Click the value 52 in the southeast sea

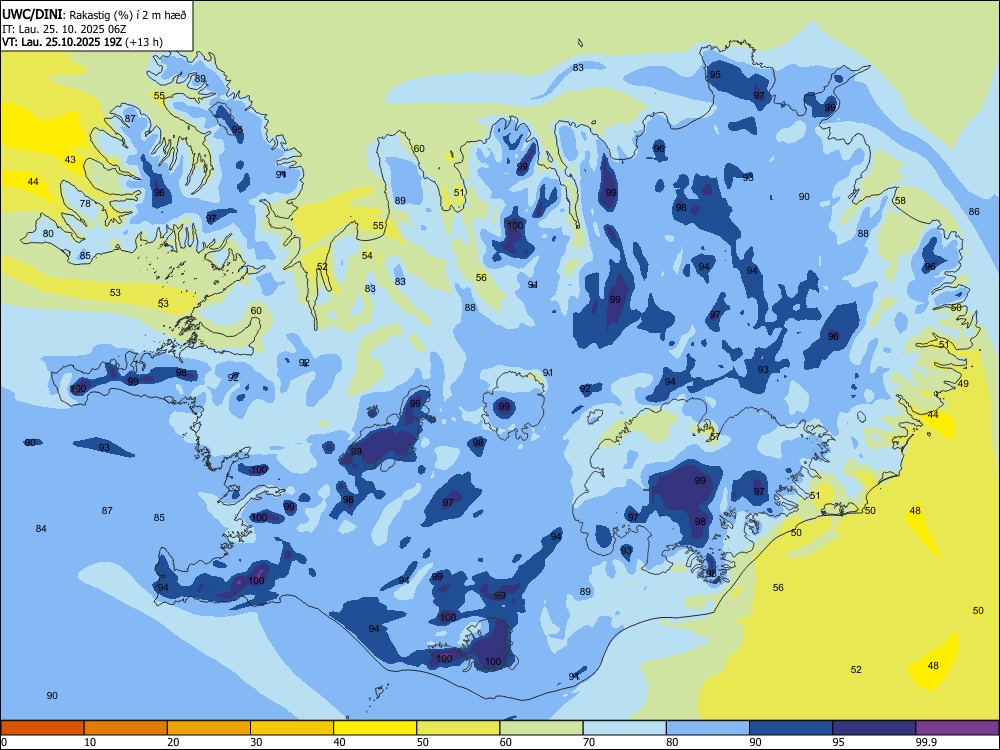point(857,670)
